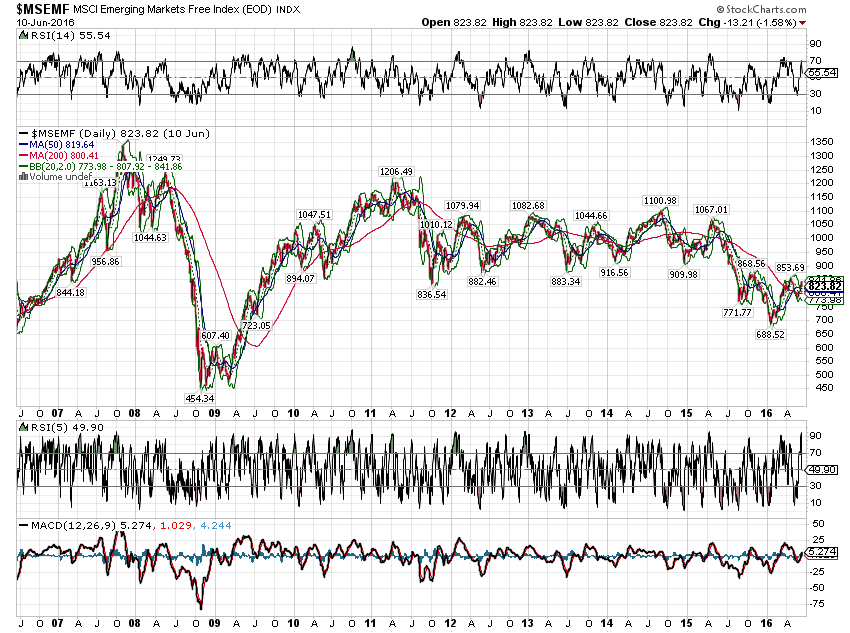Click the 894.07 price annotation

click(x=300, y=279)
